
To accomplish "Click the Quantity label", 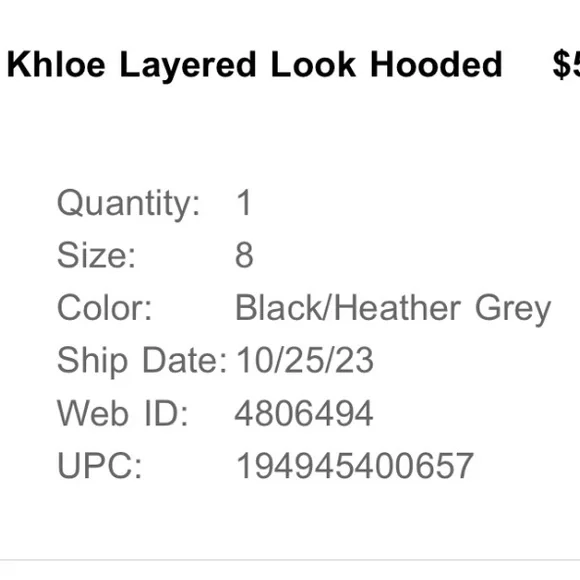I will [x=128, y=203].
